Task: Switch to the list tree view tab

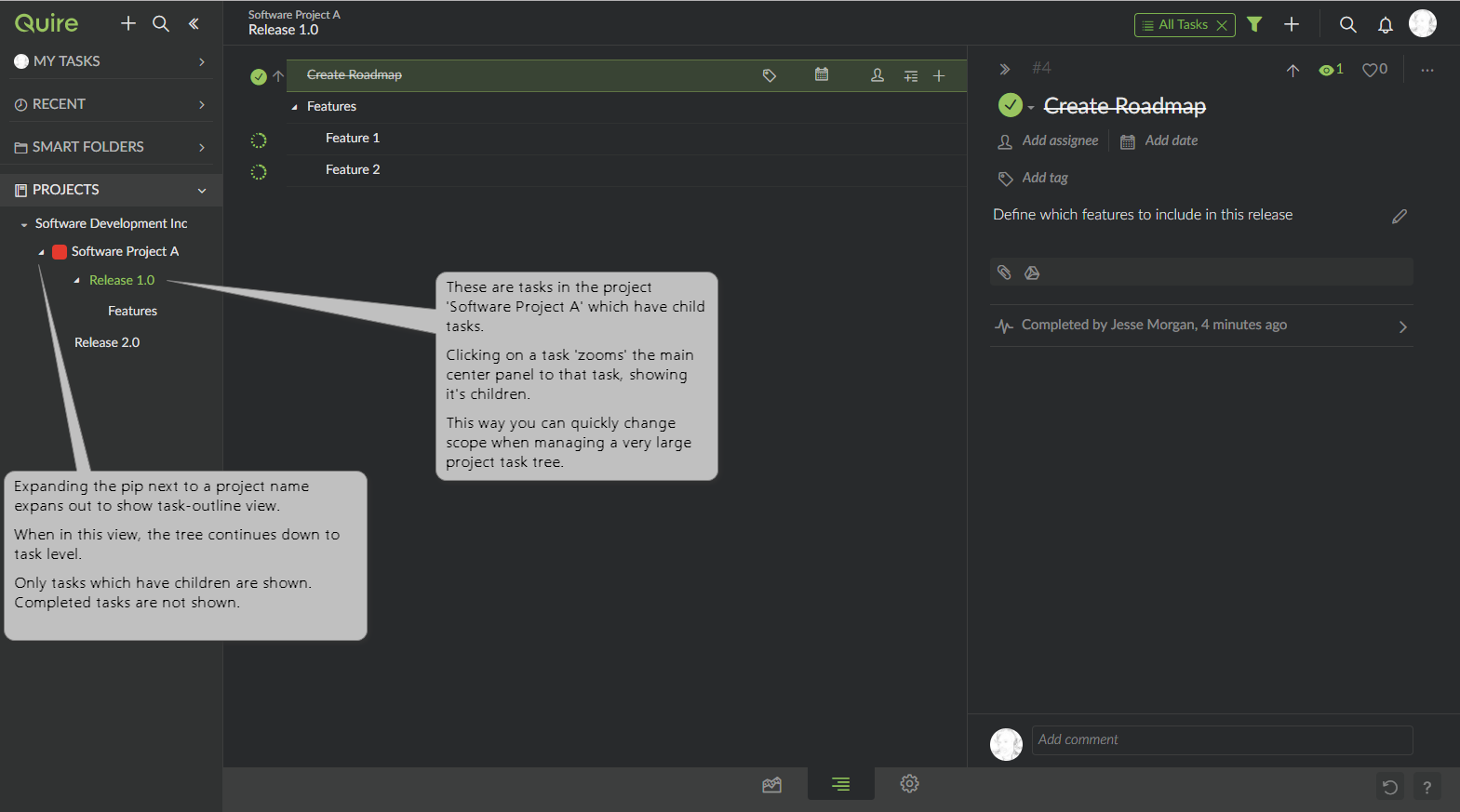Action: click(x=840, y=784)
